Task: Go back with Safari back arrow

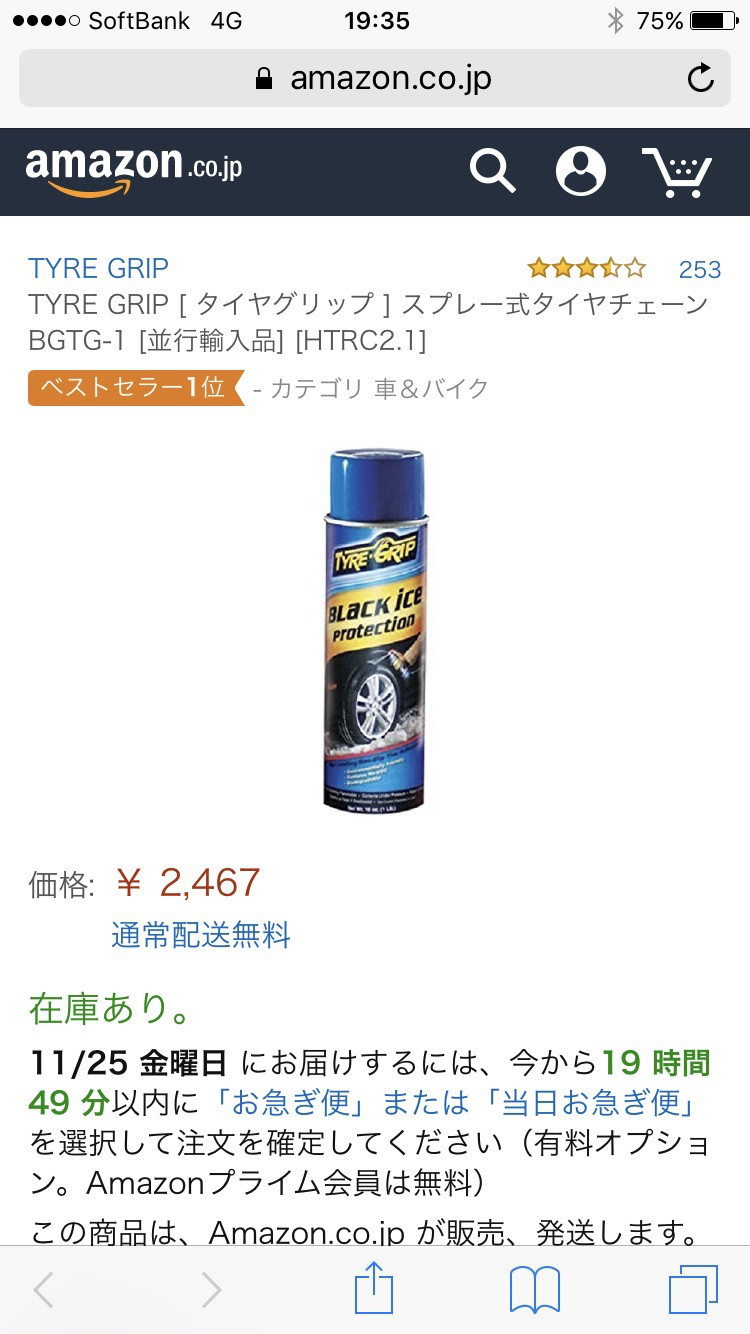Action: 43,1290
